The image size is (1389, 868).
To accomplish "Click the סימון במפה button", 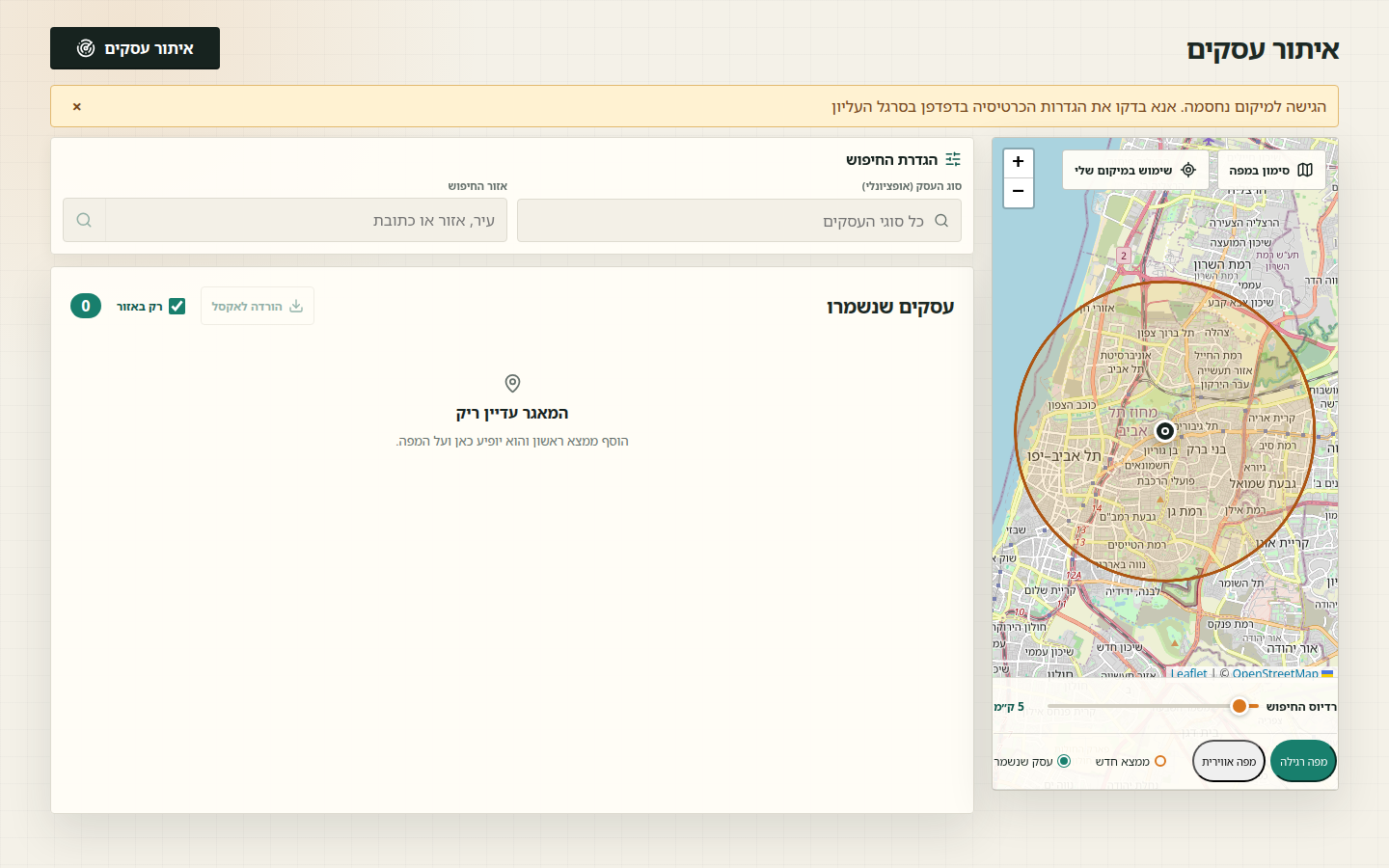I will (x=1271, y=170).
